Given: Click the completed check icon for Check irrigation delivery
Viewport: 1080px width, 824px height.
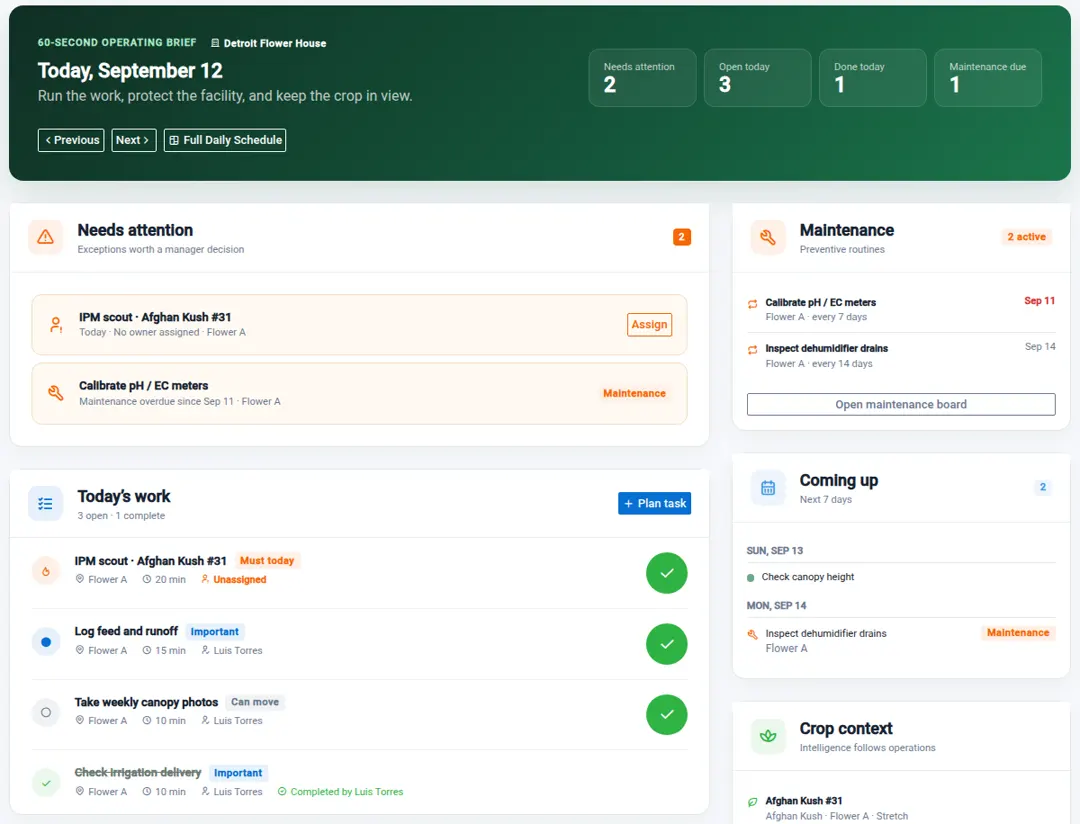Looking at the screenshot, I should (x=46, y=783).
